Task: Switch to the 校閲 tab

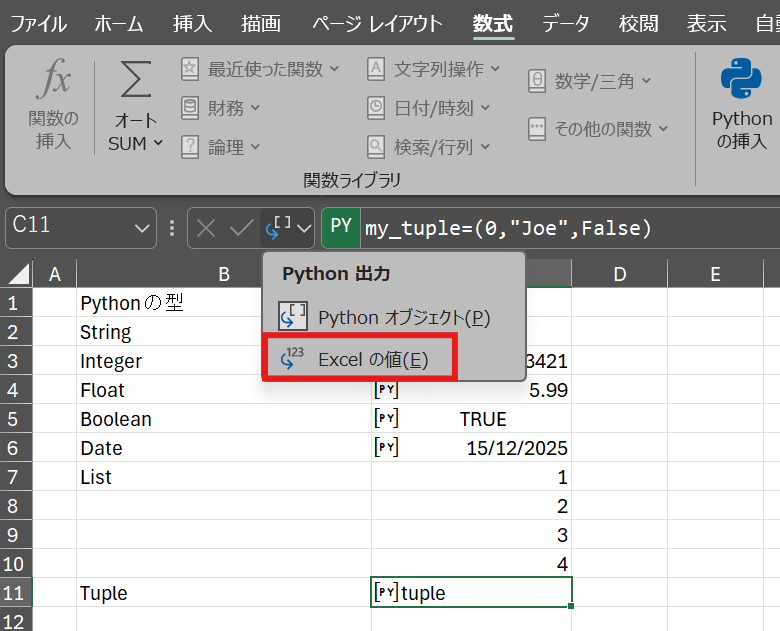Action: 638,23
